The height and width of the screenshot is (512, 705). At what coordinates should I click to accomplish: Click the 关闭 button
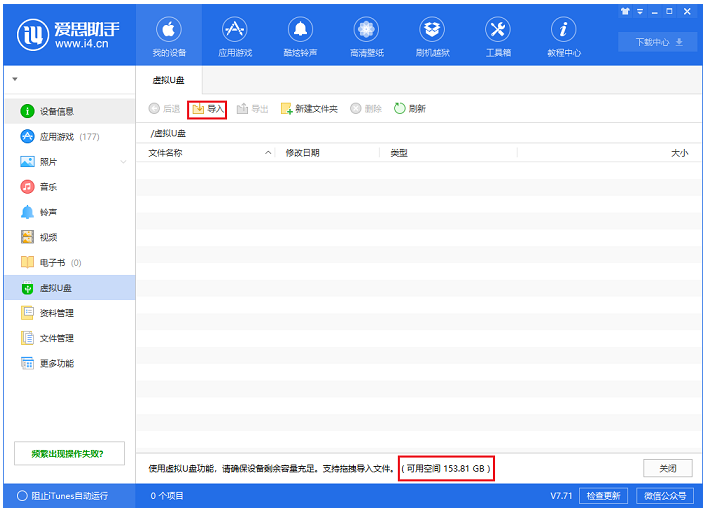[x=668, y=468]
